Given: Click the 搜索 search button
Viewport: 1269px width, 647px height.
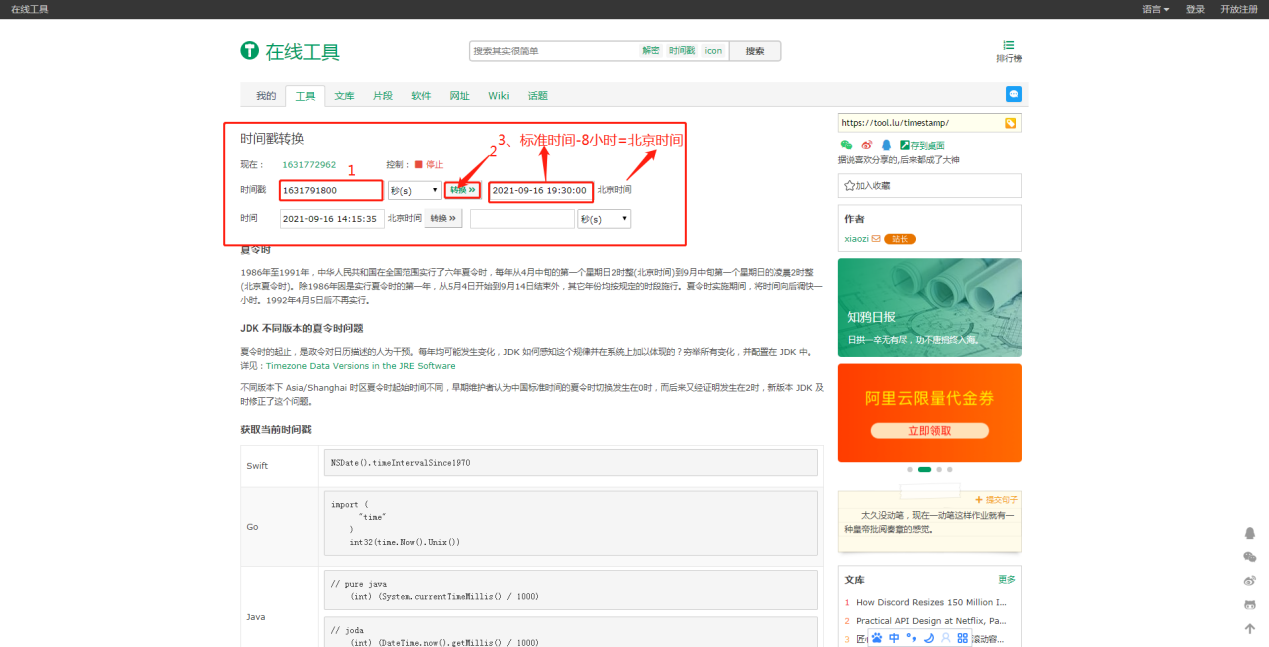Looking at the screenshot, I should tap(754, 51).
